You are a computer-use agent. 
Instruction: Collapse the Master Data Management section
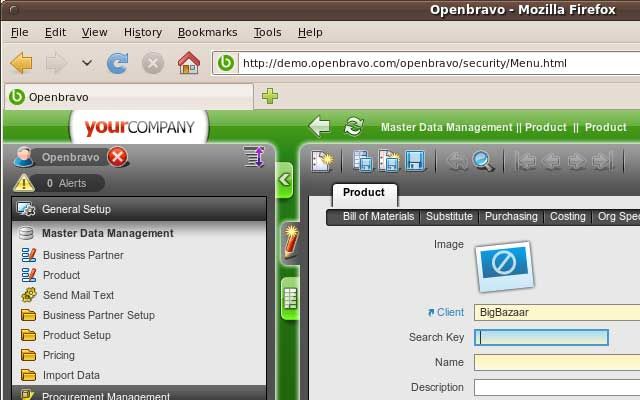click(139, 233)
